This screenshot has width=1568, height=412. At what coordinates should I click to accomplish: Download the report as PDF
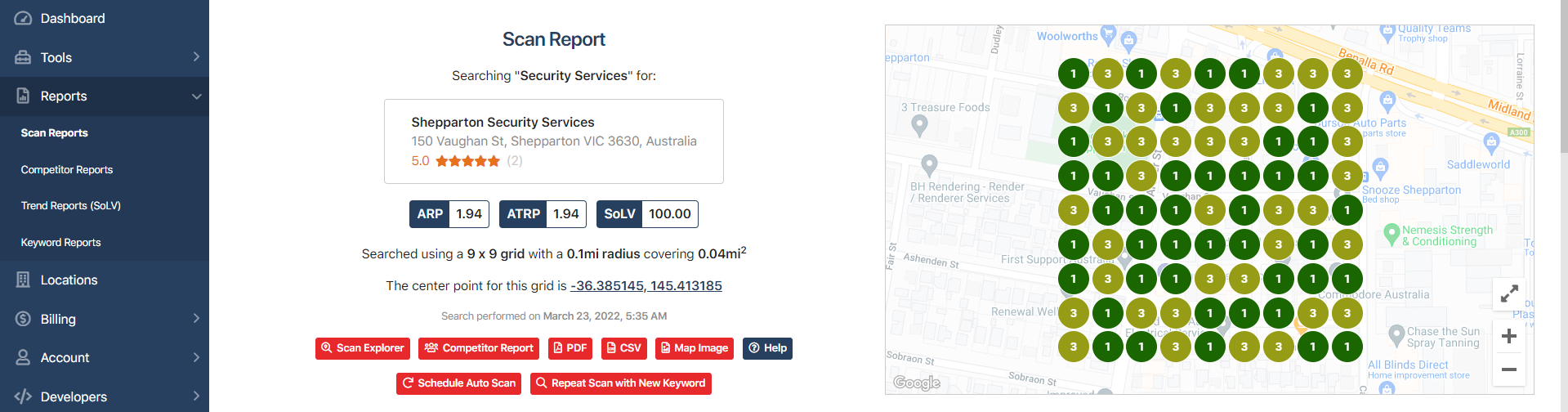pos(570,348)
